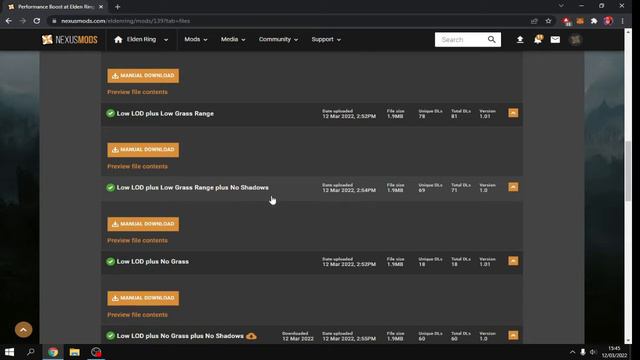The width and height of the screenshot is (640, 360).
Task: Click the taskbar volume icon
Action: pos(593,352)
